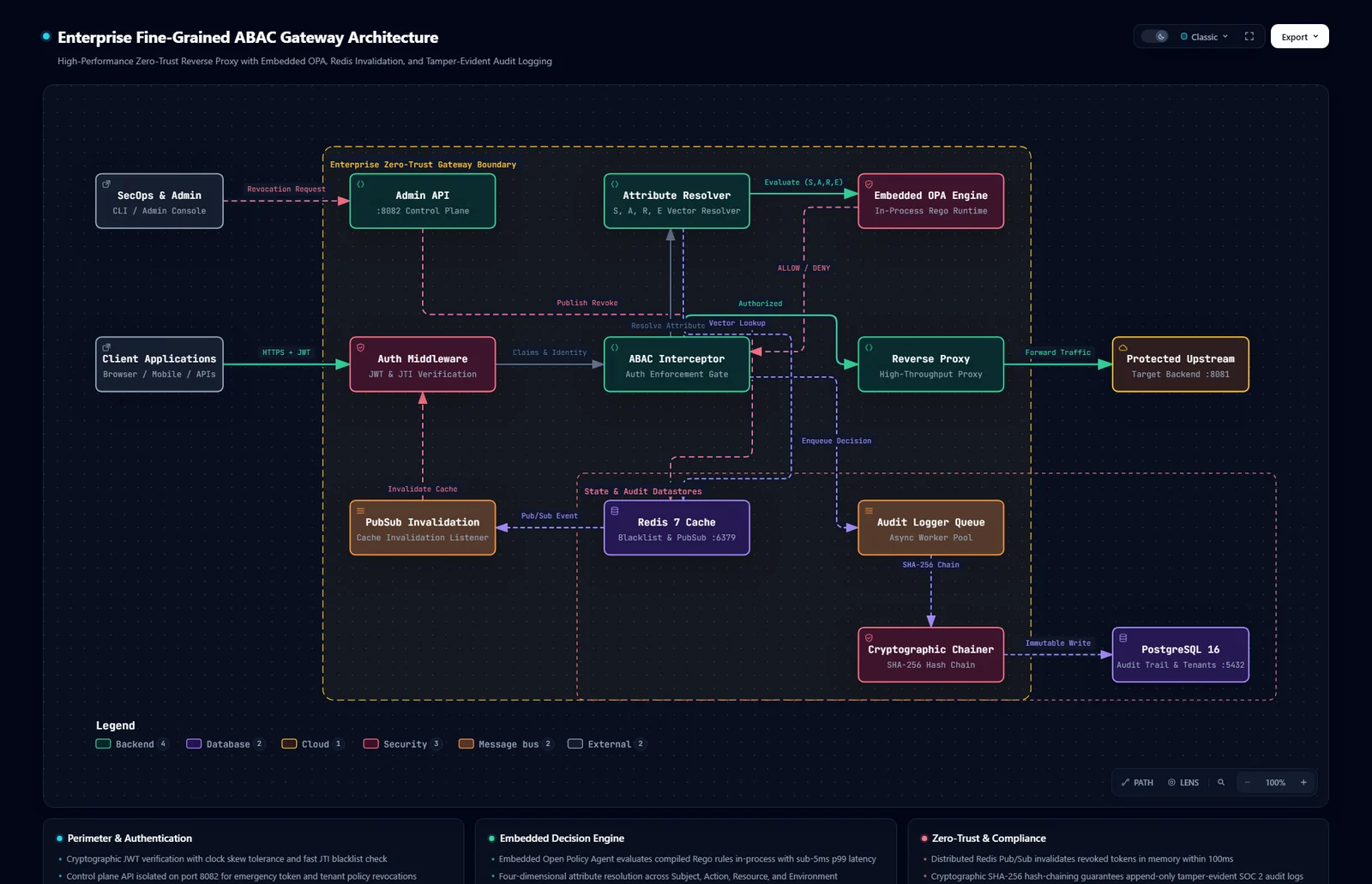Click the Client Applications external-link icon
The width and height of the screenshot is (1372, 884).
(106, 347)
